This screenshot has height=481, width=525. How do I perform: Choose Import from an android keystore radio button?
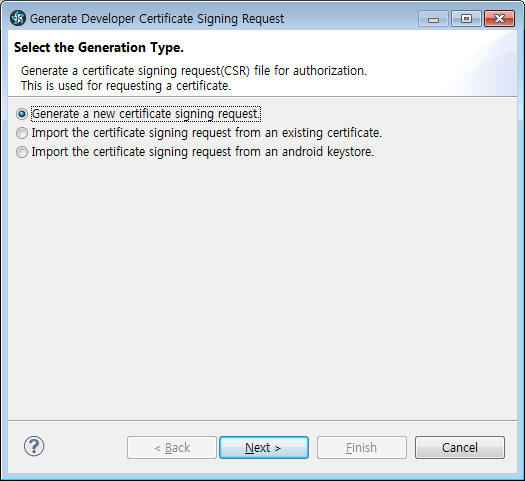[22, 152]
